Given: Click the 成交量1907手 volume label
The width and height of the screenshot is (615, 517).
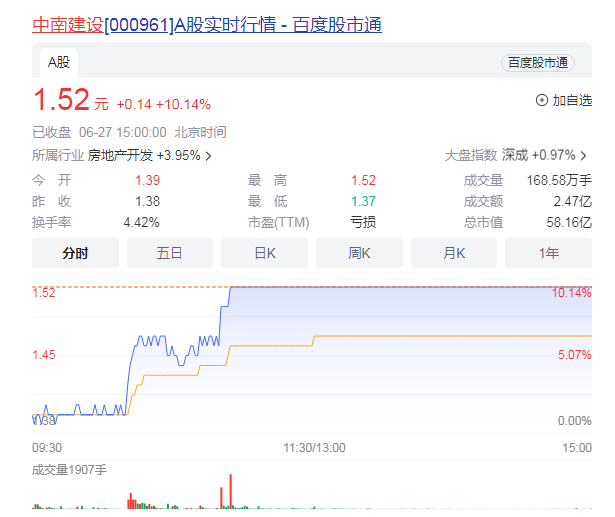Looking at the screenshot, I should 69,469.
